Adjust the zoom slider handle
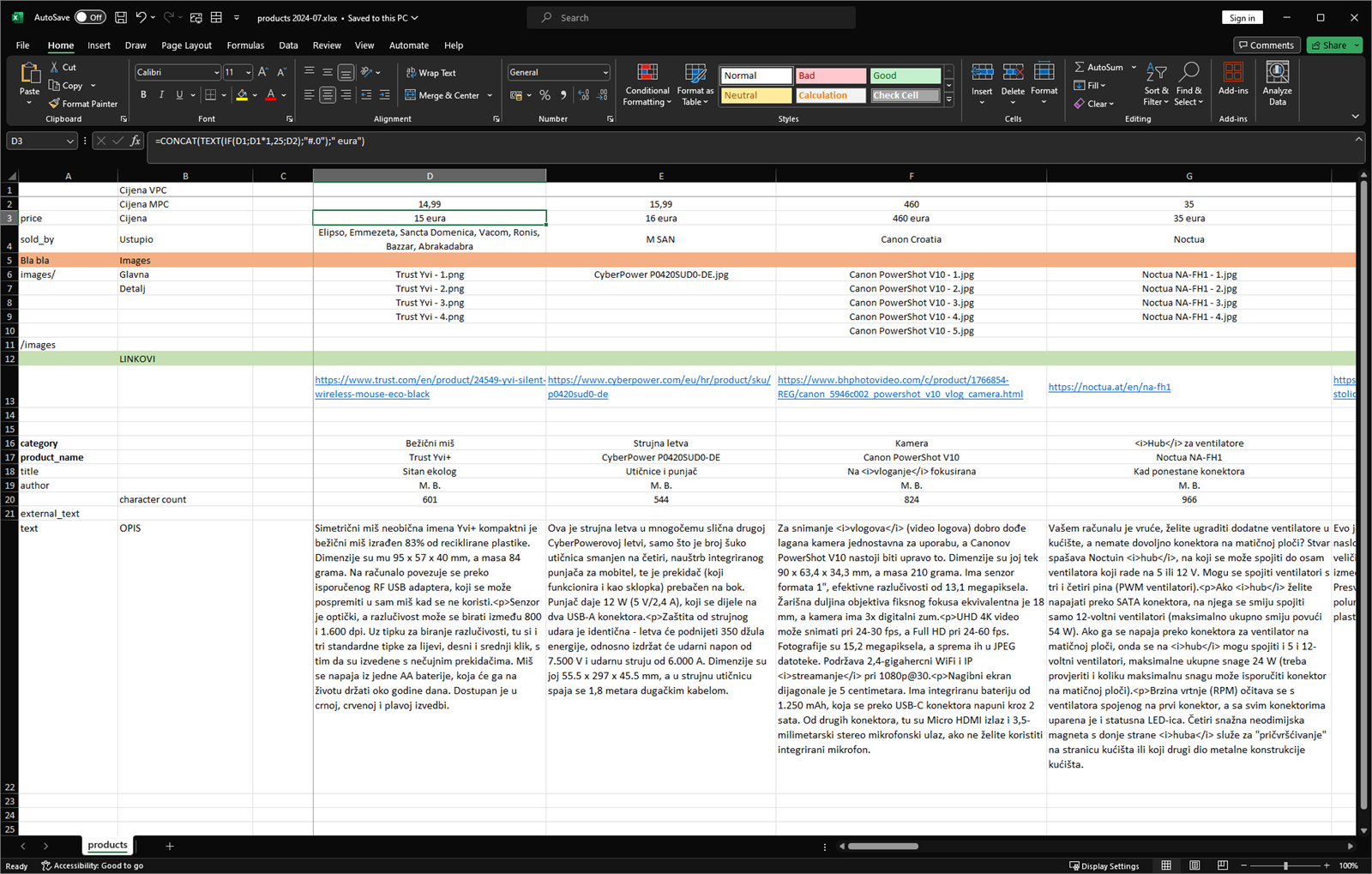This screenshot has width=1372, height=874. 1285,865
